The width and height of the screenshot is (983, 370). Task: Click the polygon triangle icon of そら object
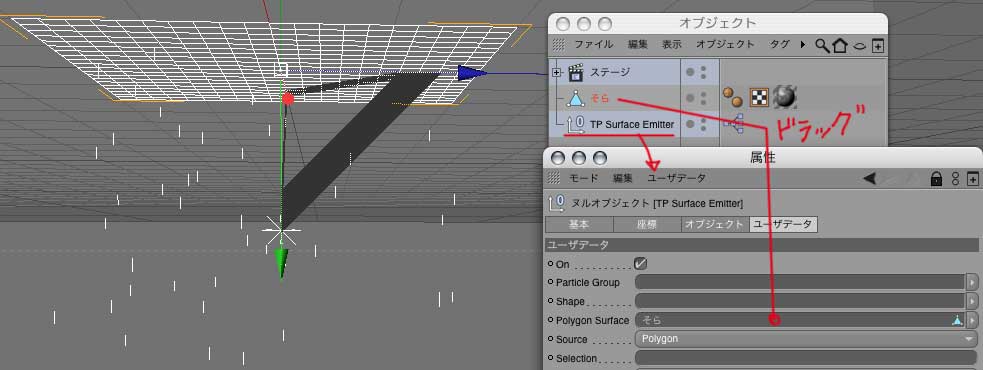pos(576,98)
